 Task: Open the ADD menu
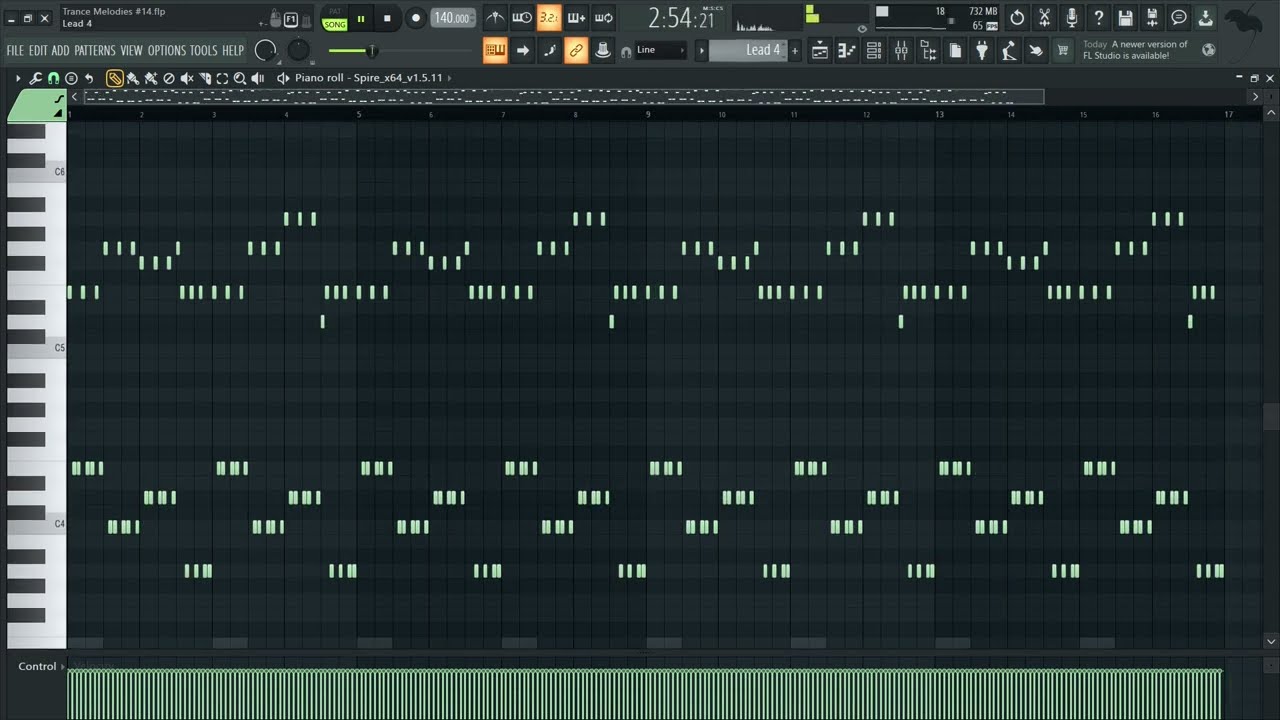[61, 50]
